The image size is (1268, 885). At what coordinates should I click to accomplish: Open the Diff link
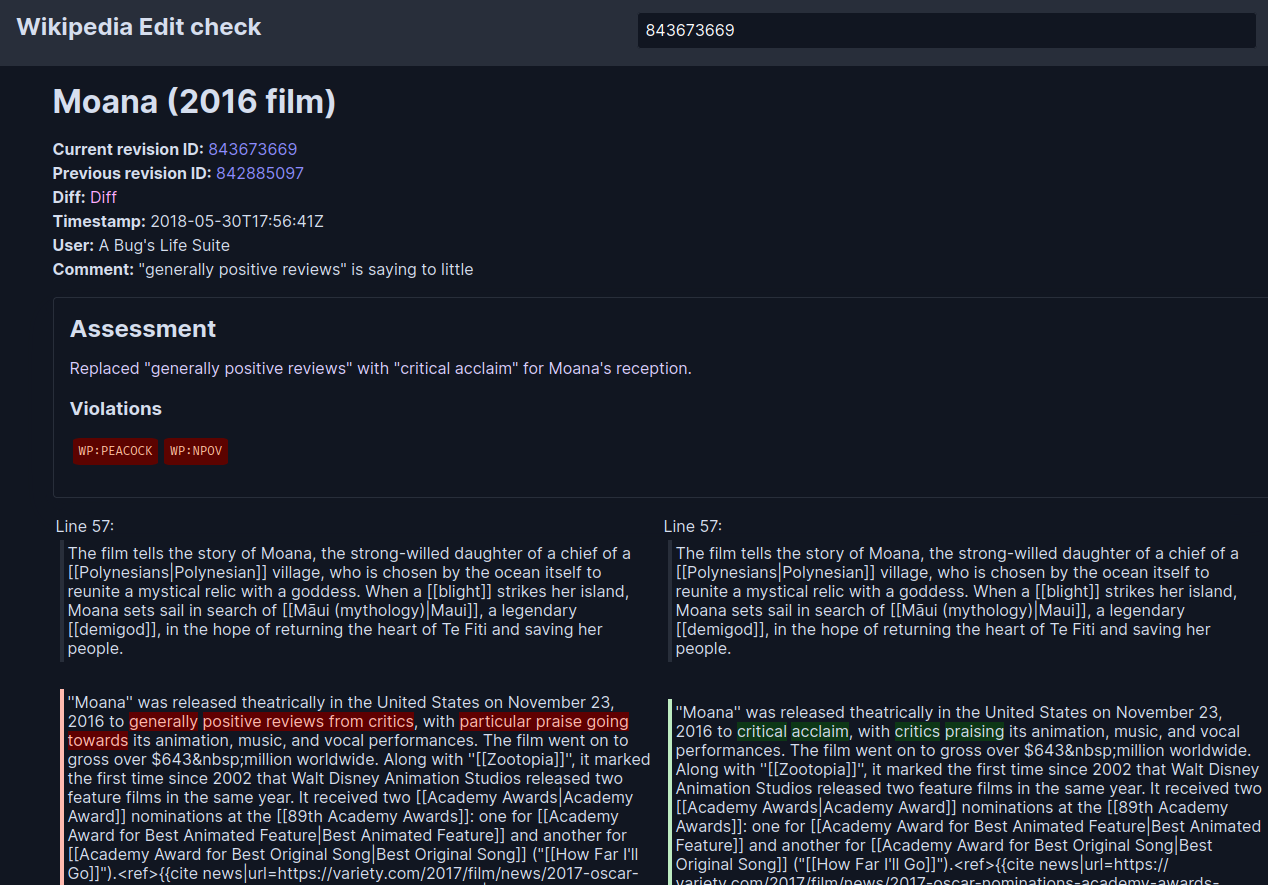click(103, 197)
